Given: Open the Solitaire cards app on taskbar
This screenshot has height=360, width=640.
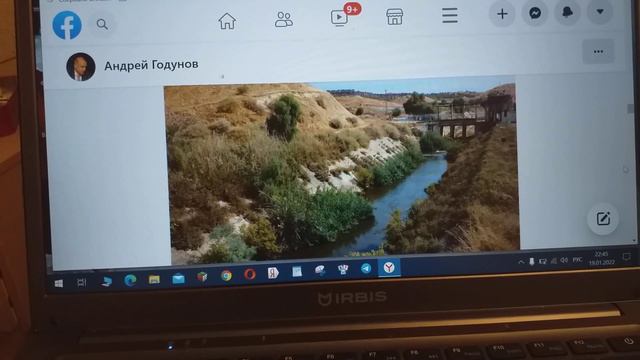Looking at the screenshot, I should coord(343,269).
